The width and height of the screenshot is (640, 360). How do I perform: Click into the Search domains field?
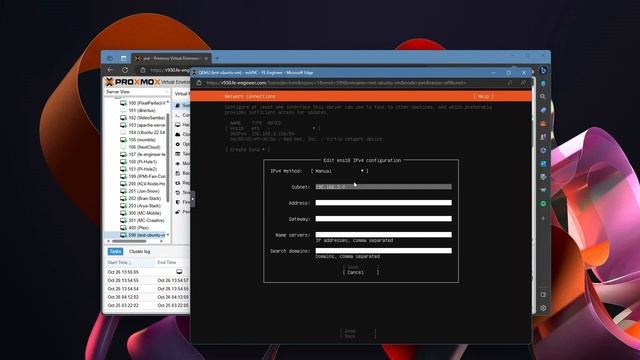[x=383, y=251]
